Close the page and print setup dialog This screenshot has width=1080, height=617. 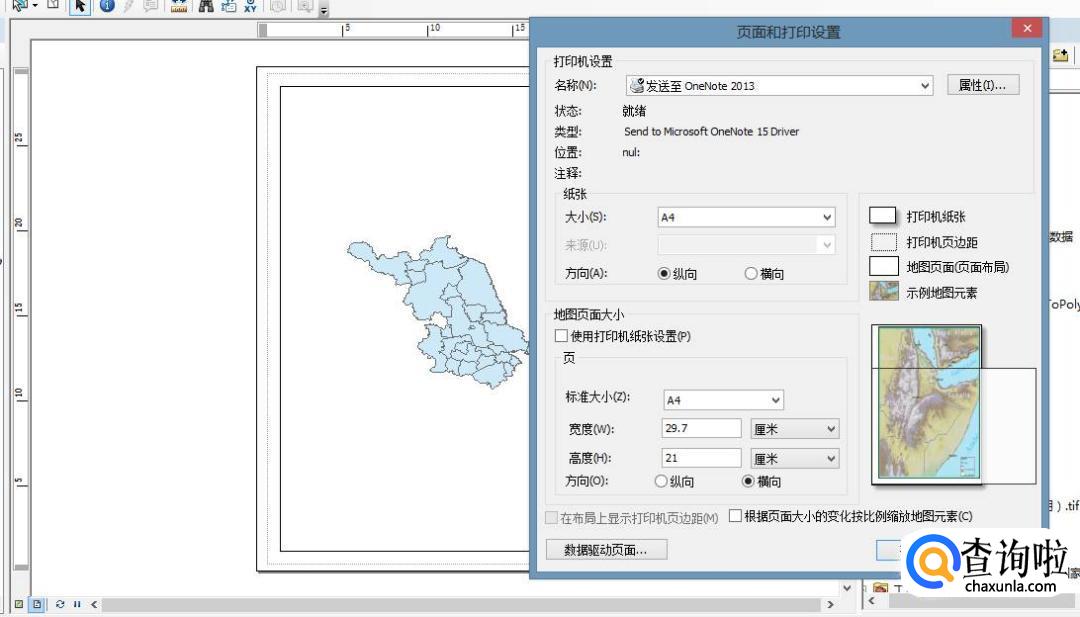click(1027, 28)
